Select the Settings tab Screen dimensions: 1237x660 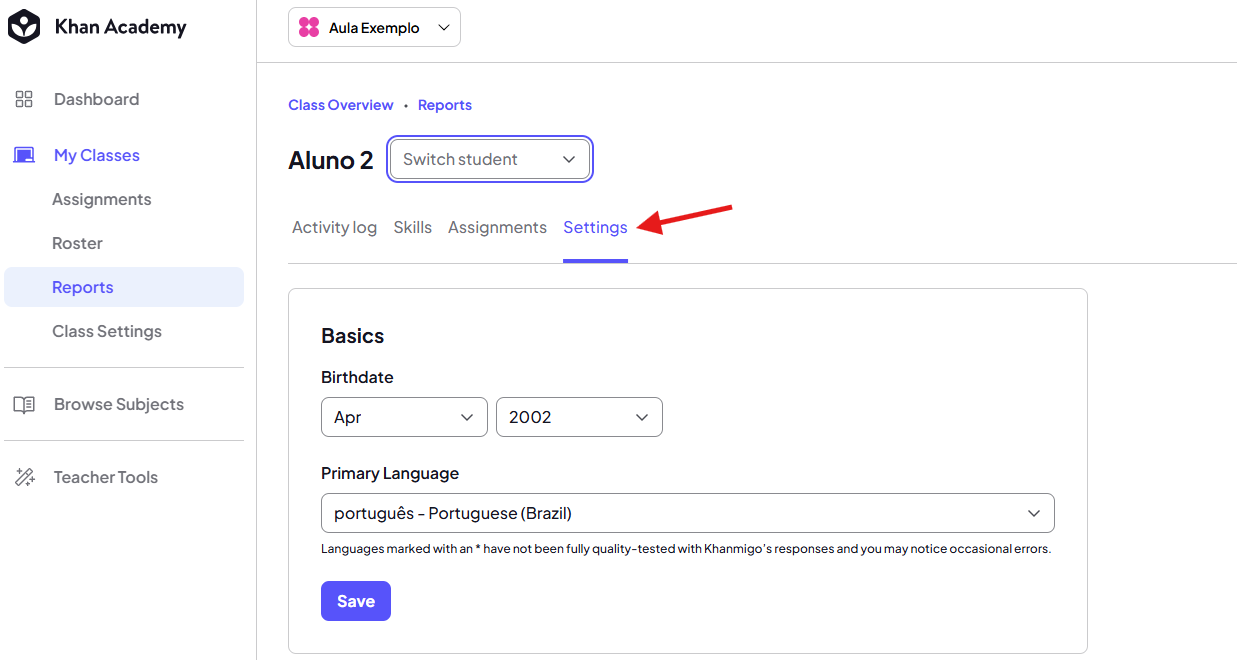click(x=595, y=227)
